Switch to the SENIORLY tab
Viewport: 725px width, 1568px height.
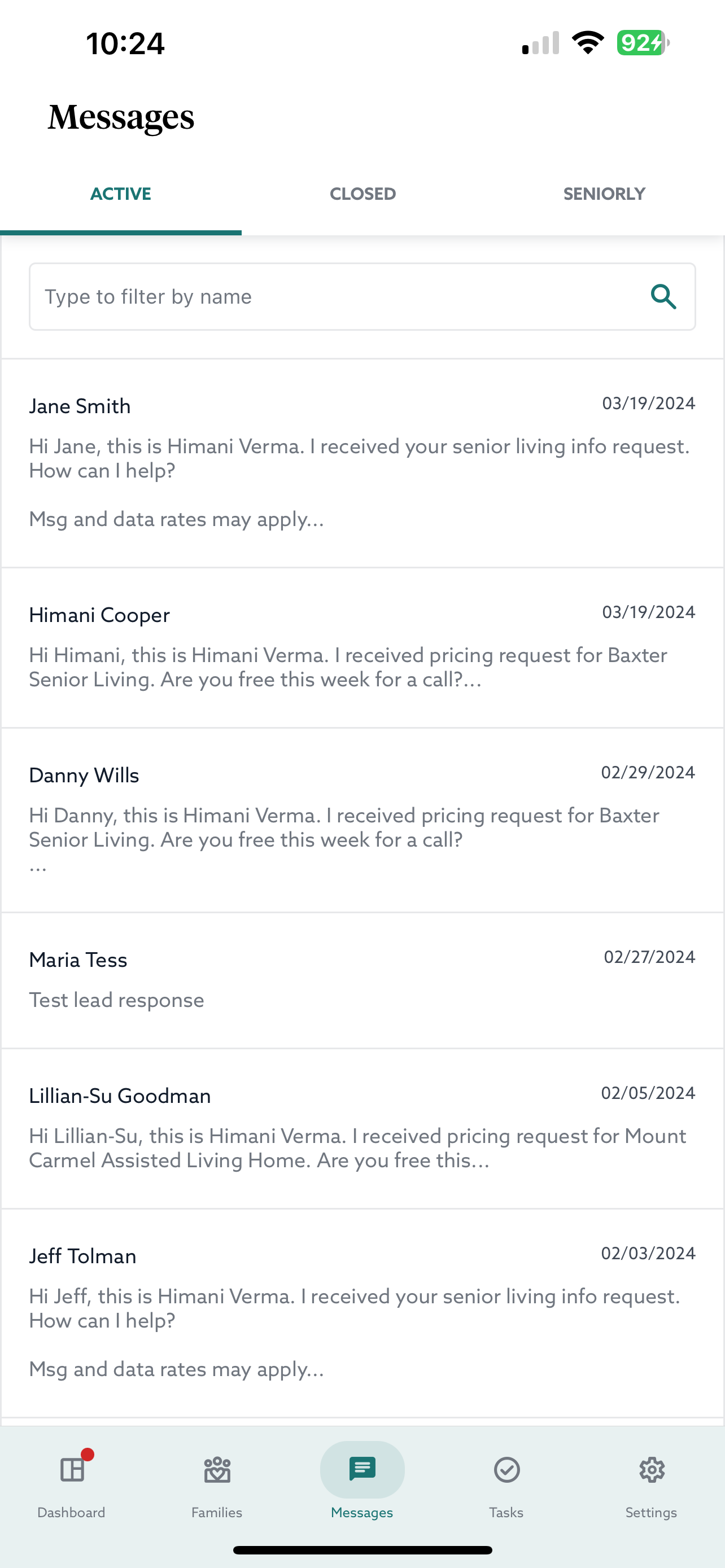tap(604, 194)
